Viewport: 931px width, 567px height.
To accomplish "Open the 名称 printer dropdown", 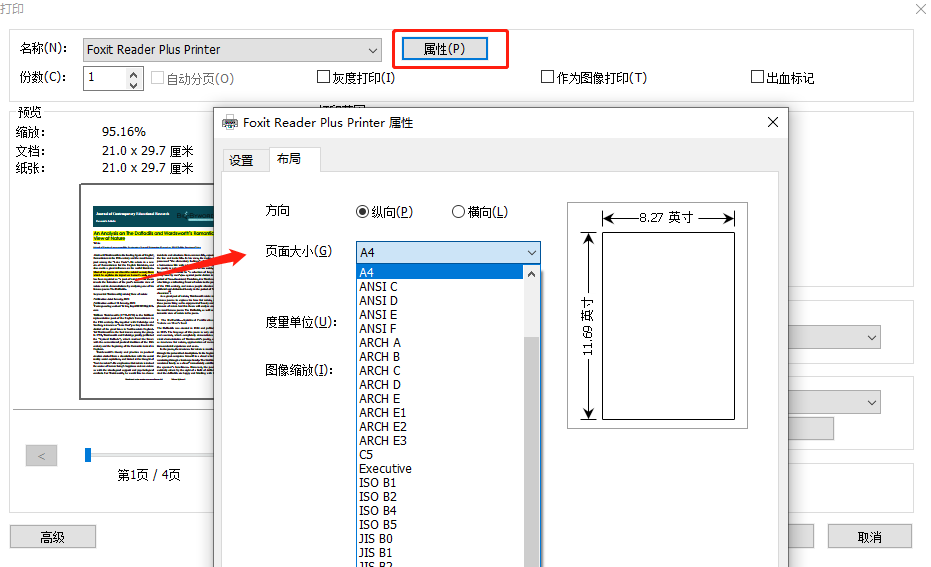I will 373,50.
